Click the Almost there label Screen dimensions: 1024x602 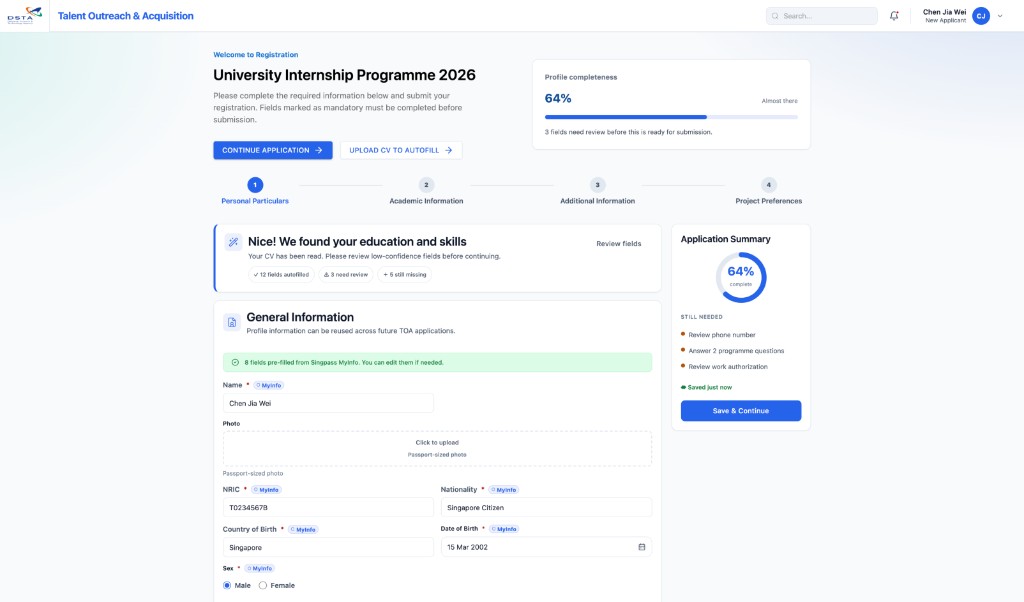click(779, 101)
